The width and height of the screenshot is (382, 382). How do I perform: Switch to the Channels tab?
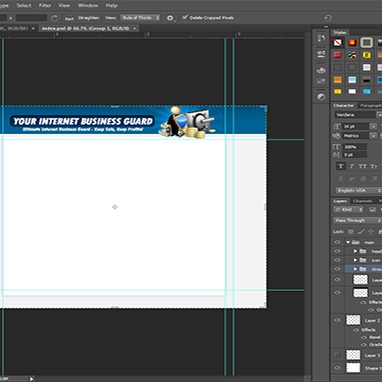(363, 201)
